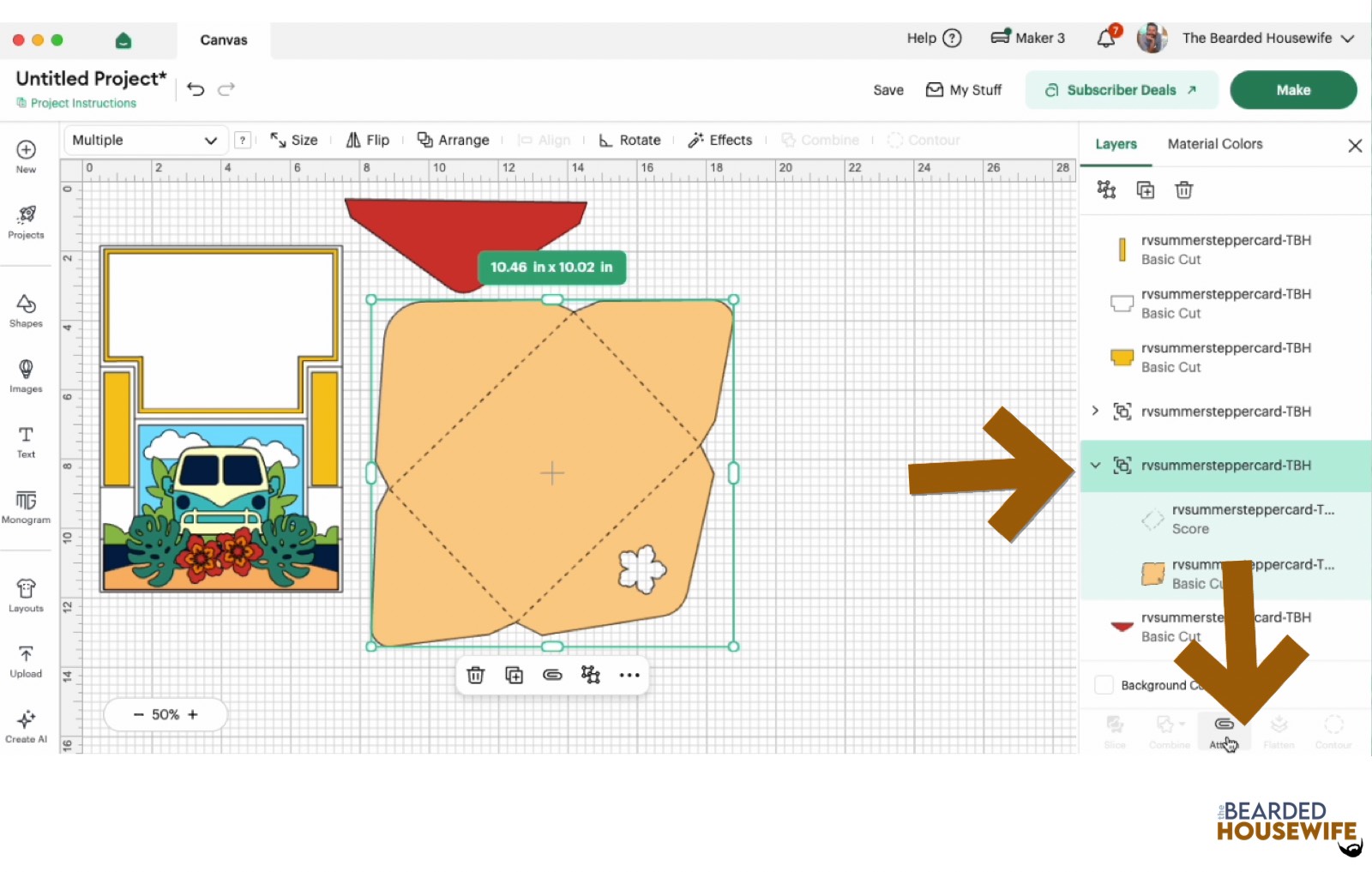Select the RV camper card design on canvas
The width and height of the screenshot is (1372, 872).
click(221, 419)
